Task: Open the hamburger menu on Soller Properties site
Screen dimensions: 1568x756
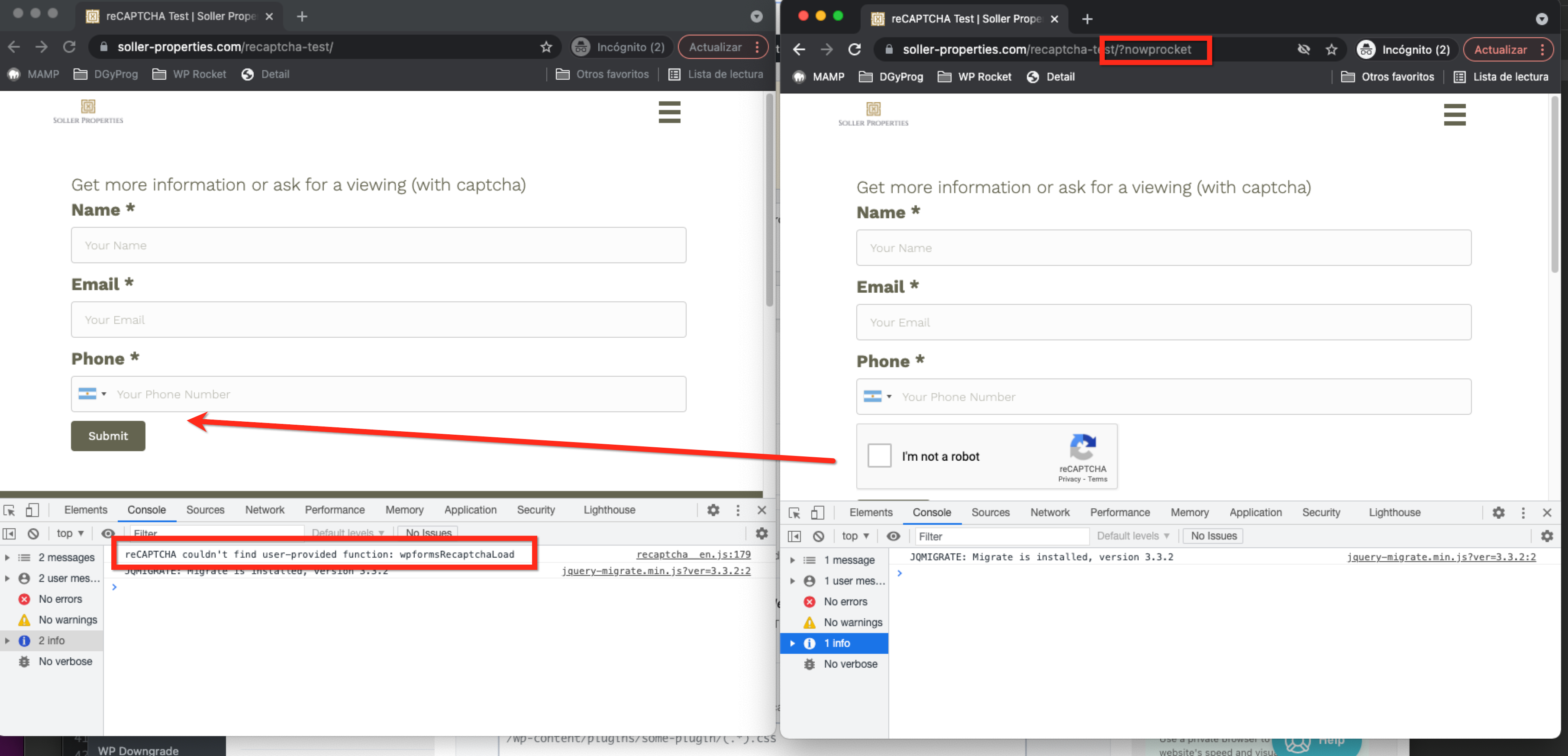Action: click(670, 113)
